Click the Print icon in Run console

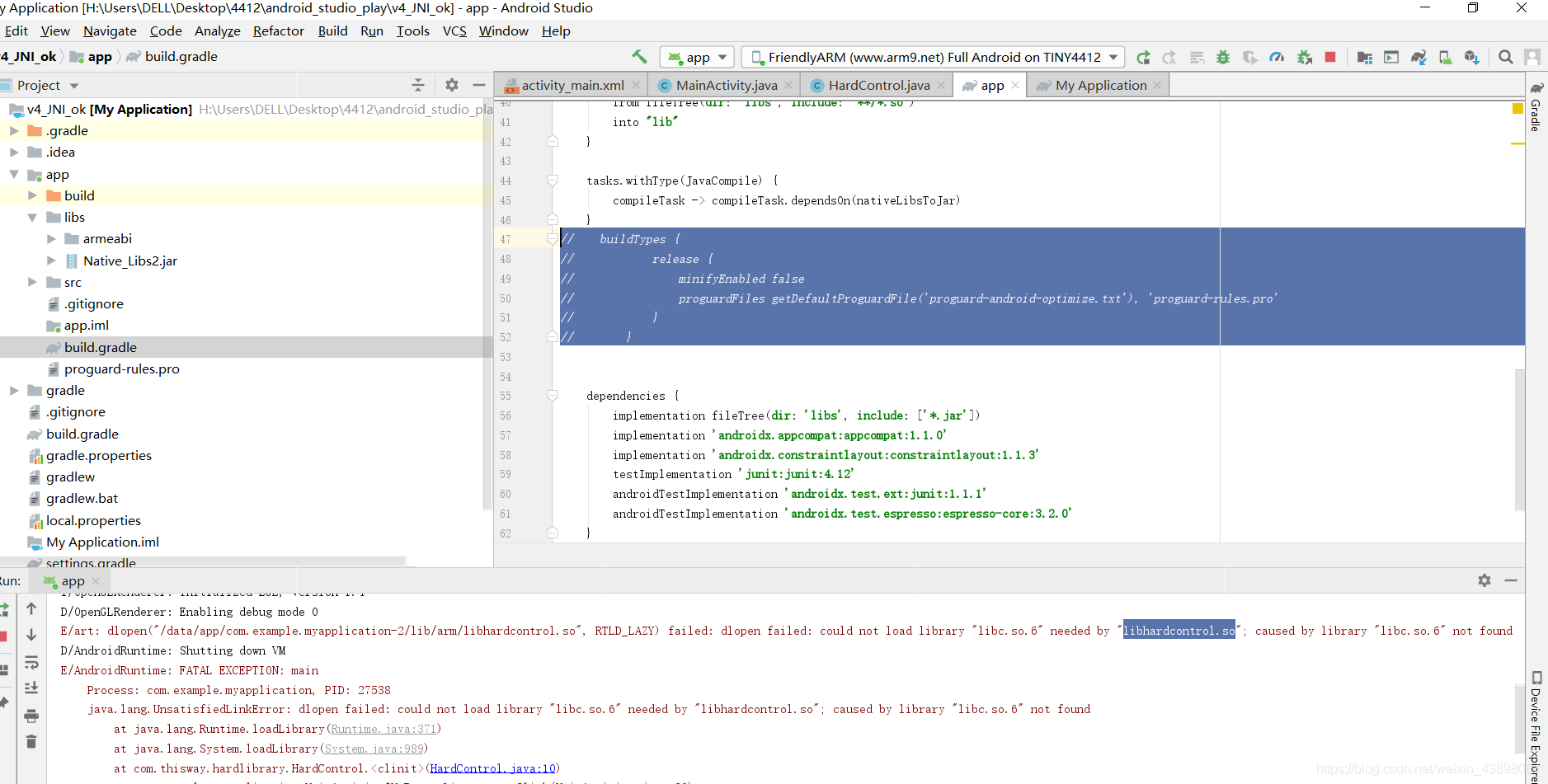point(31,716)
